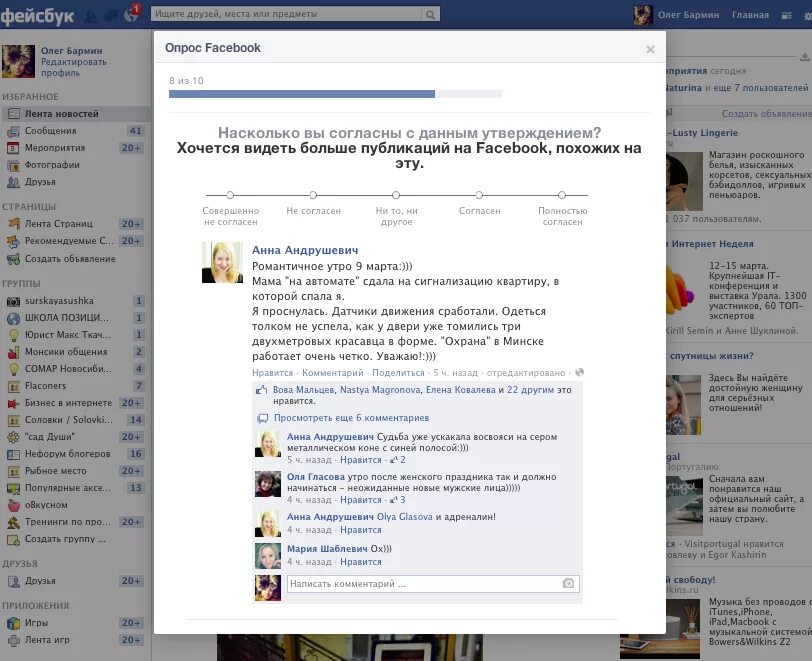Image resolution: width=812 pixels, height=661 pixels.
Task: Click Анна Андрушевич's large post avatar
Action: click(x=222, y=263)
